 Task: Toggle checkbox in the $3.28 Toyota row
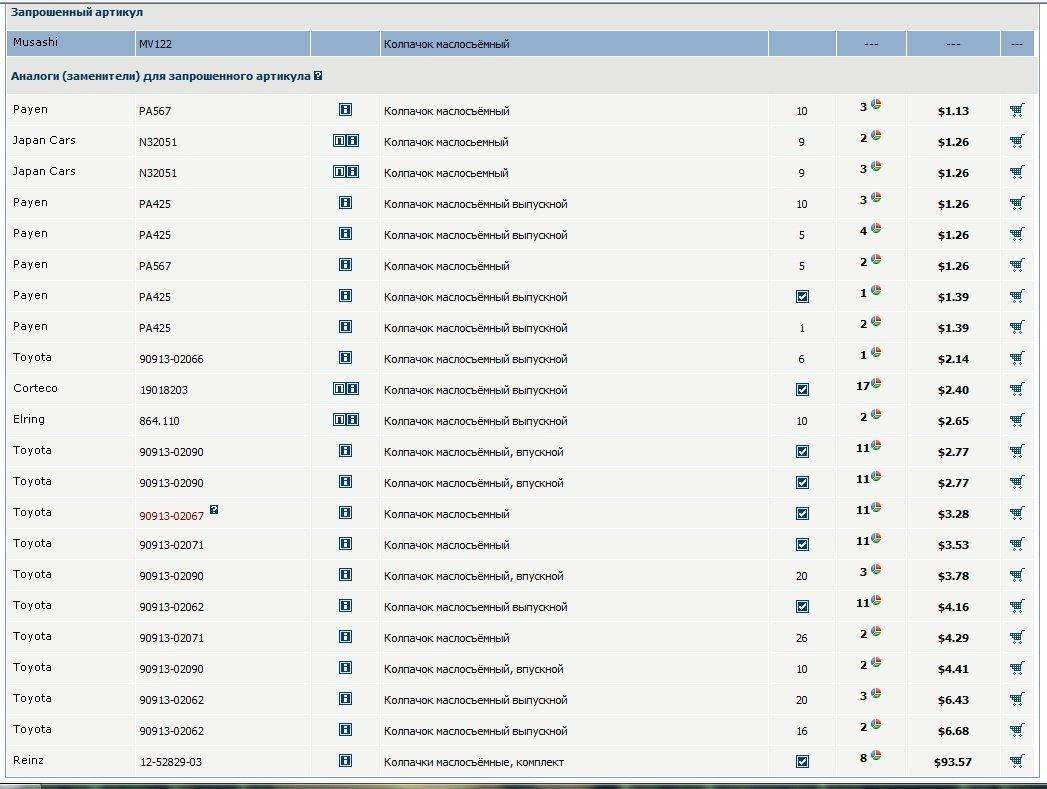coord(802,514)
